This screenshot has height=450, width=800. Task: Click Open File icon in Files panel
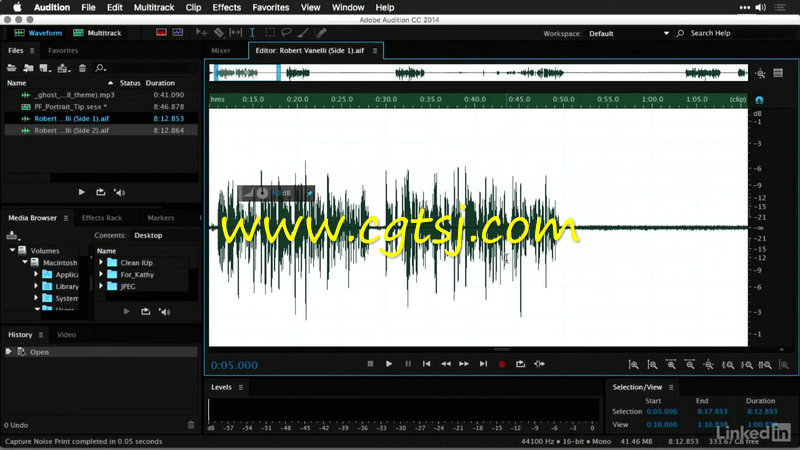click(x=11, y=68)
